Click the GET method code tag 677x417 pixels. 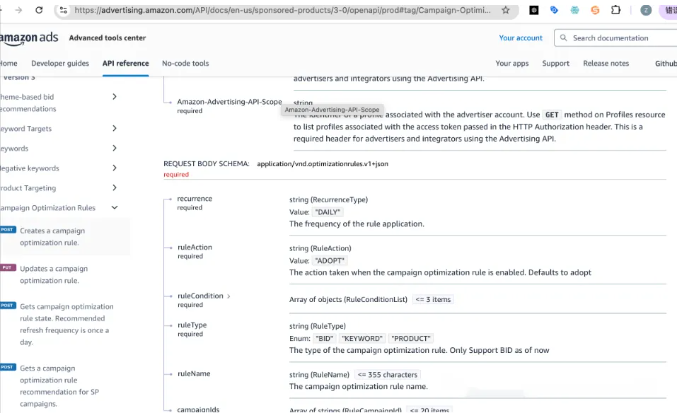coord(552,115)
